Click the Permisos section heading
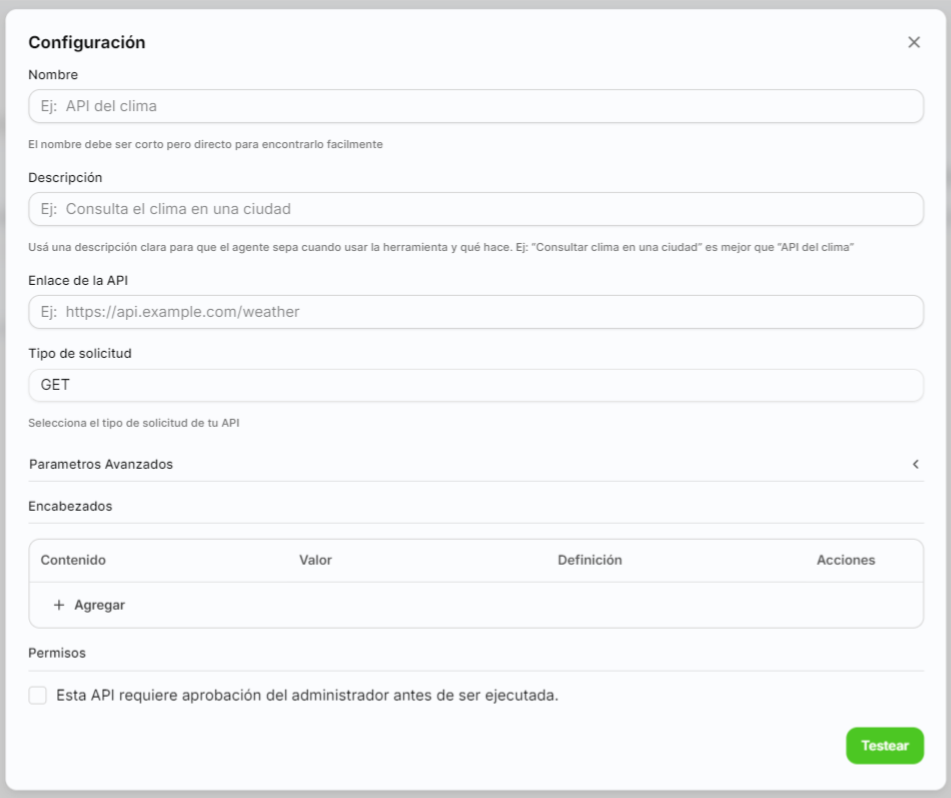Screen dimensions: 951x798 (57, 653)
